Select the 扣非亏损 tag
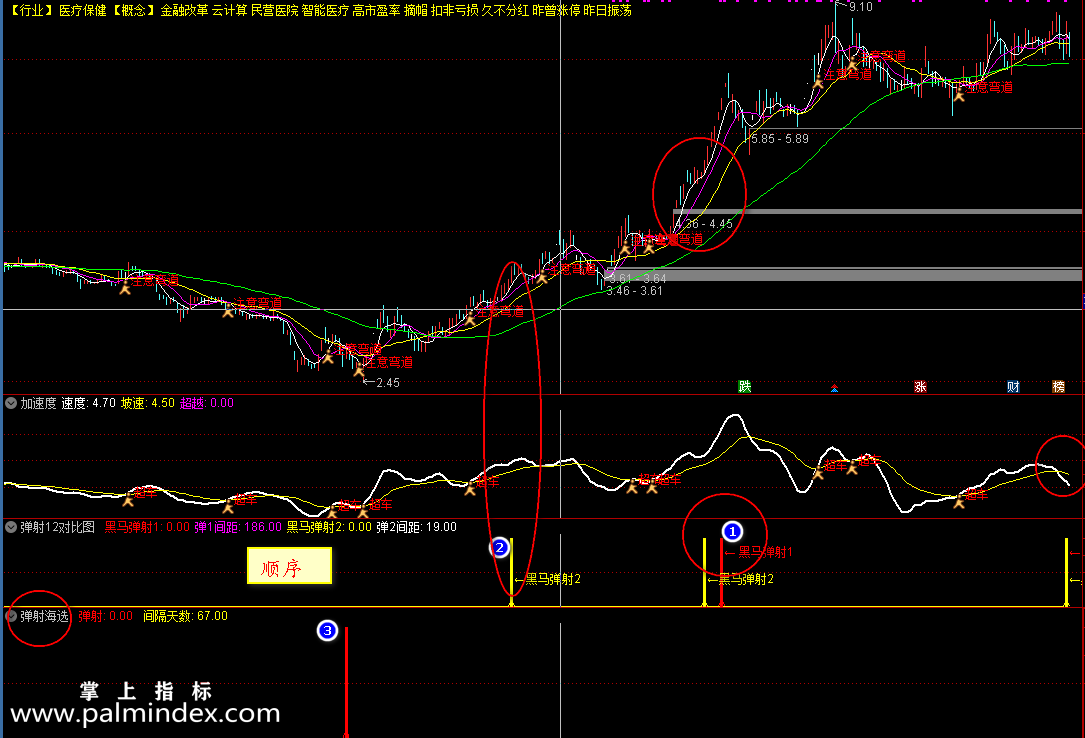 [455, 10]
